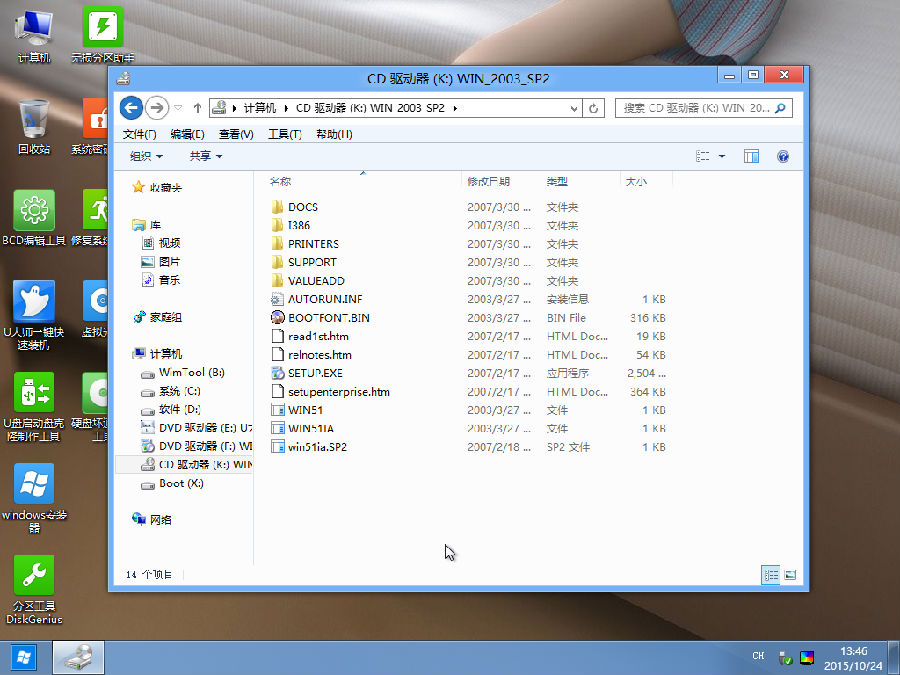
Task: Open the blue help icon
Action: (x=783, y=156)
